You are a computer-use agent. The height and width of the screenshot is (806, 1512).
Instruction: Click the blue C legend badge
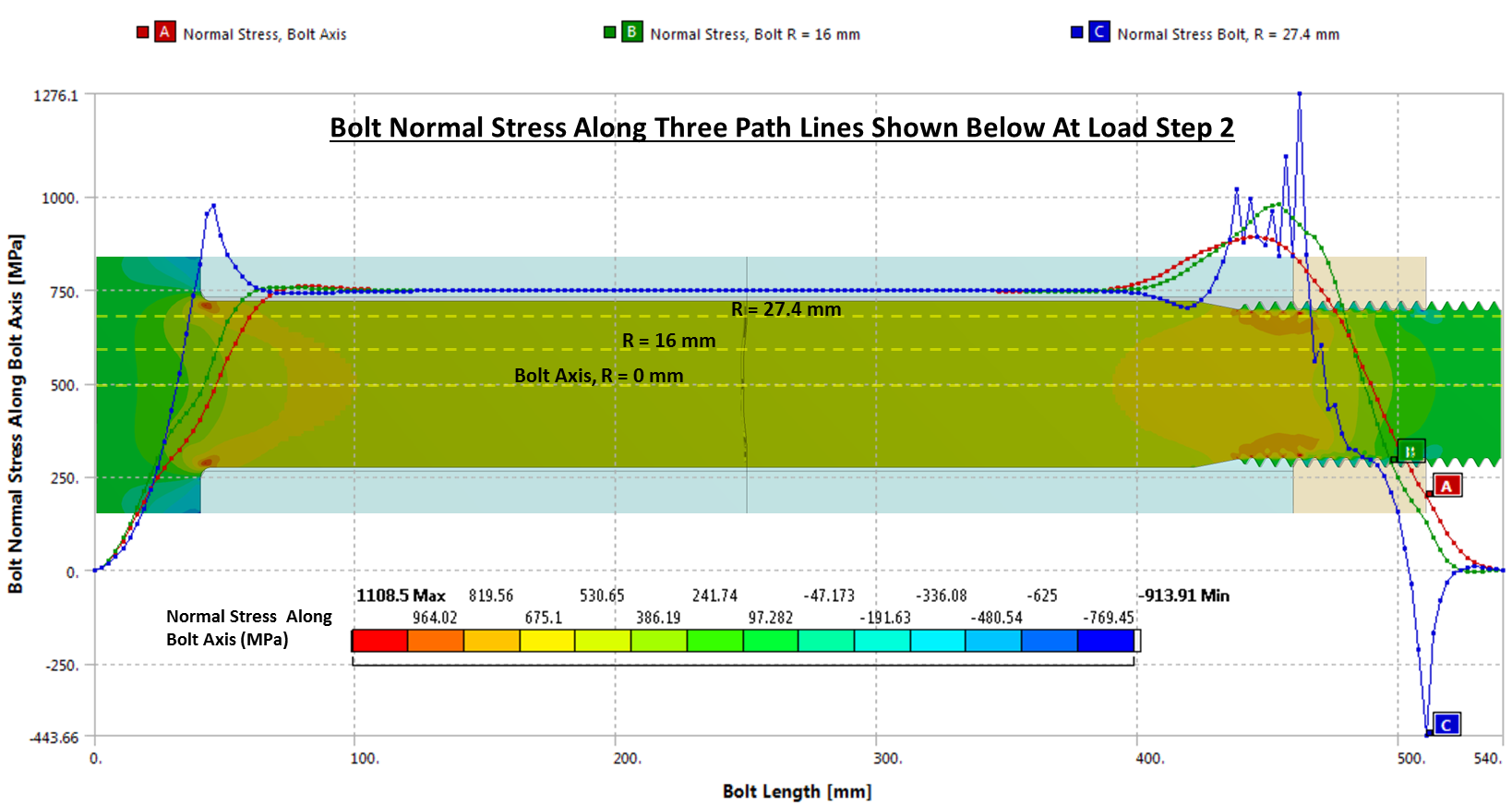click(1098, 32)
